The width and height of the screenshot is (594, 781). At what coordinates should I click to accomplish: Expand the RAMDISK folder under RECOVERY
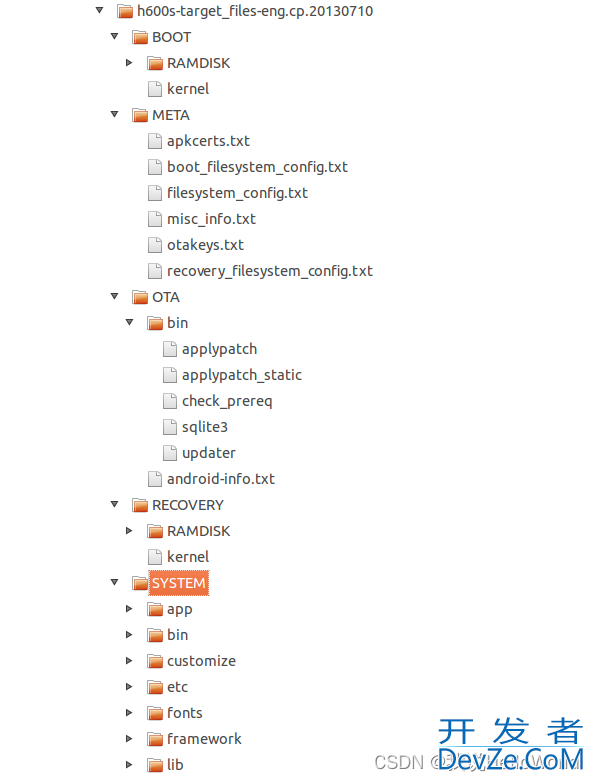pos(129,530)
